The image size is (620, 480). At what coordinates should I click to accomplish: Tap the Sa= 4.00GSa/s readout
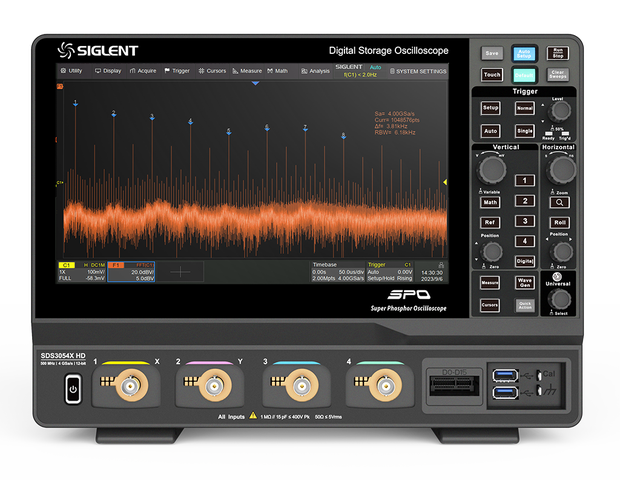[x=395, y=113]
